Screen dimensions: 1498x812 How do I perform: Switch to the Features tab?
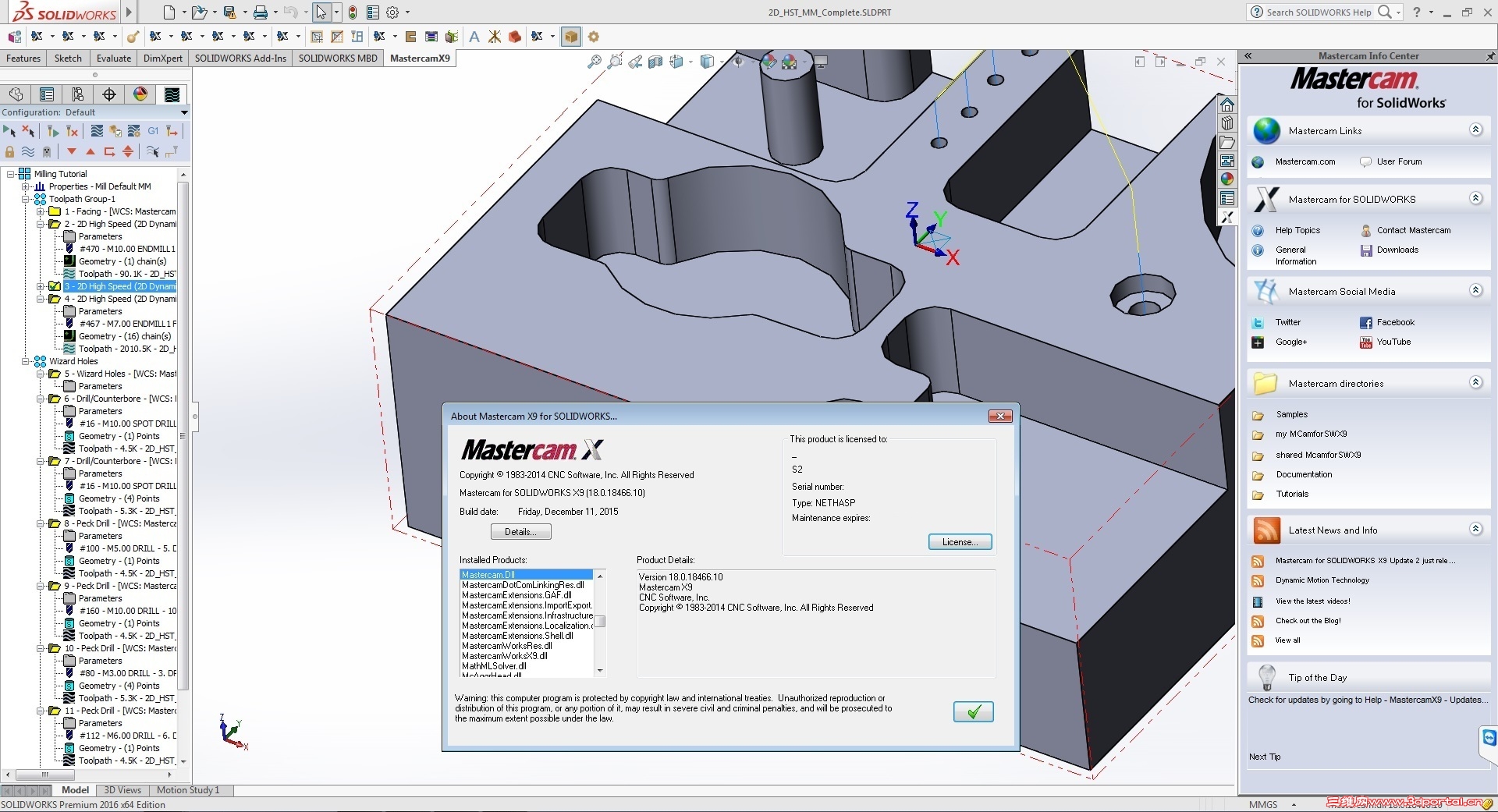[23, 59]
